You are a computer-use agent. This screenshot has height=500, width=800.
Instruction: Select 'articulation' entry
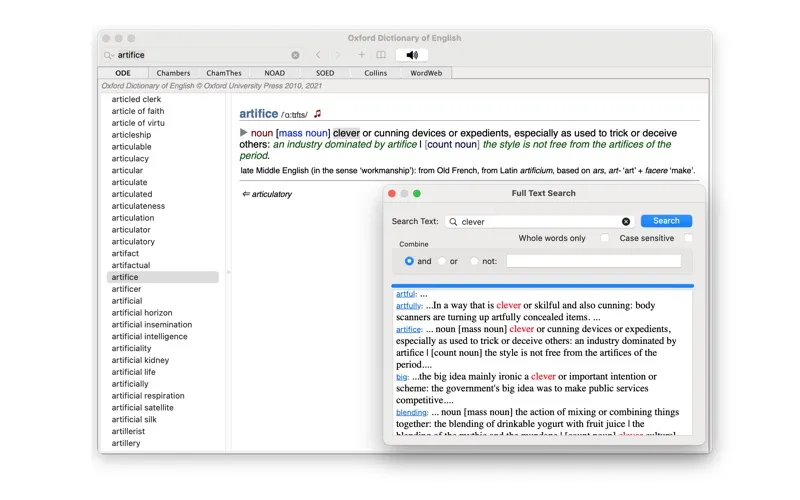(x=133, y=218)
